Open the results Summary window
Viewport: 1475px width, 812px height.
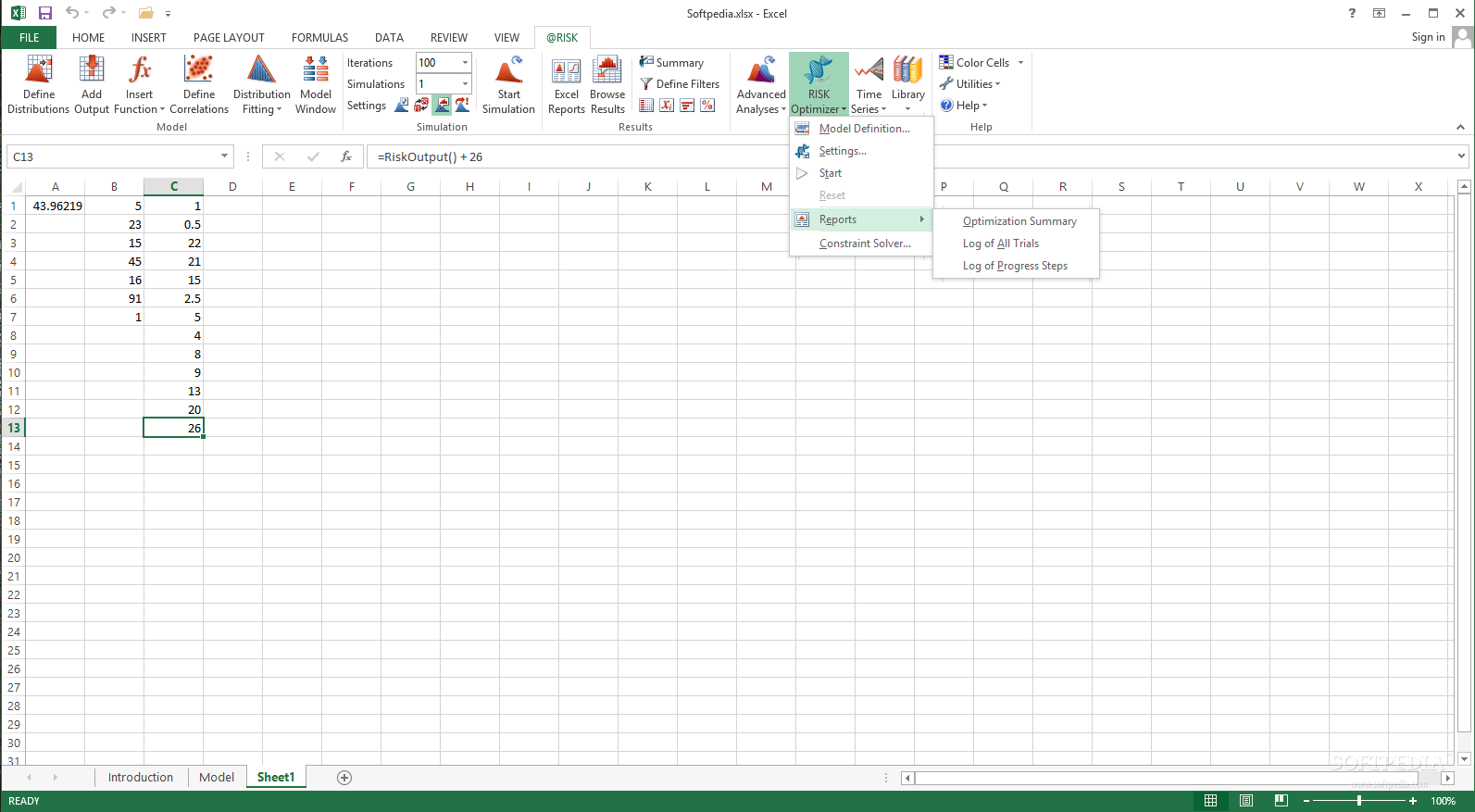click(672, 63)
